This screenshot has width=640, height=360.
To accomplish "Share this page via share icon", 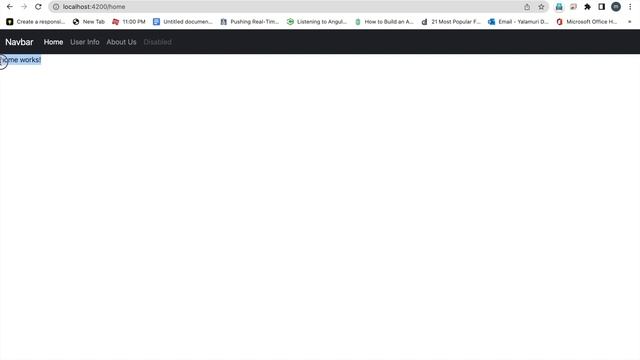I will click(x=527, y=7).
